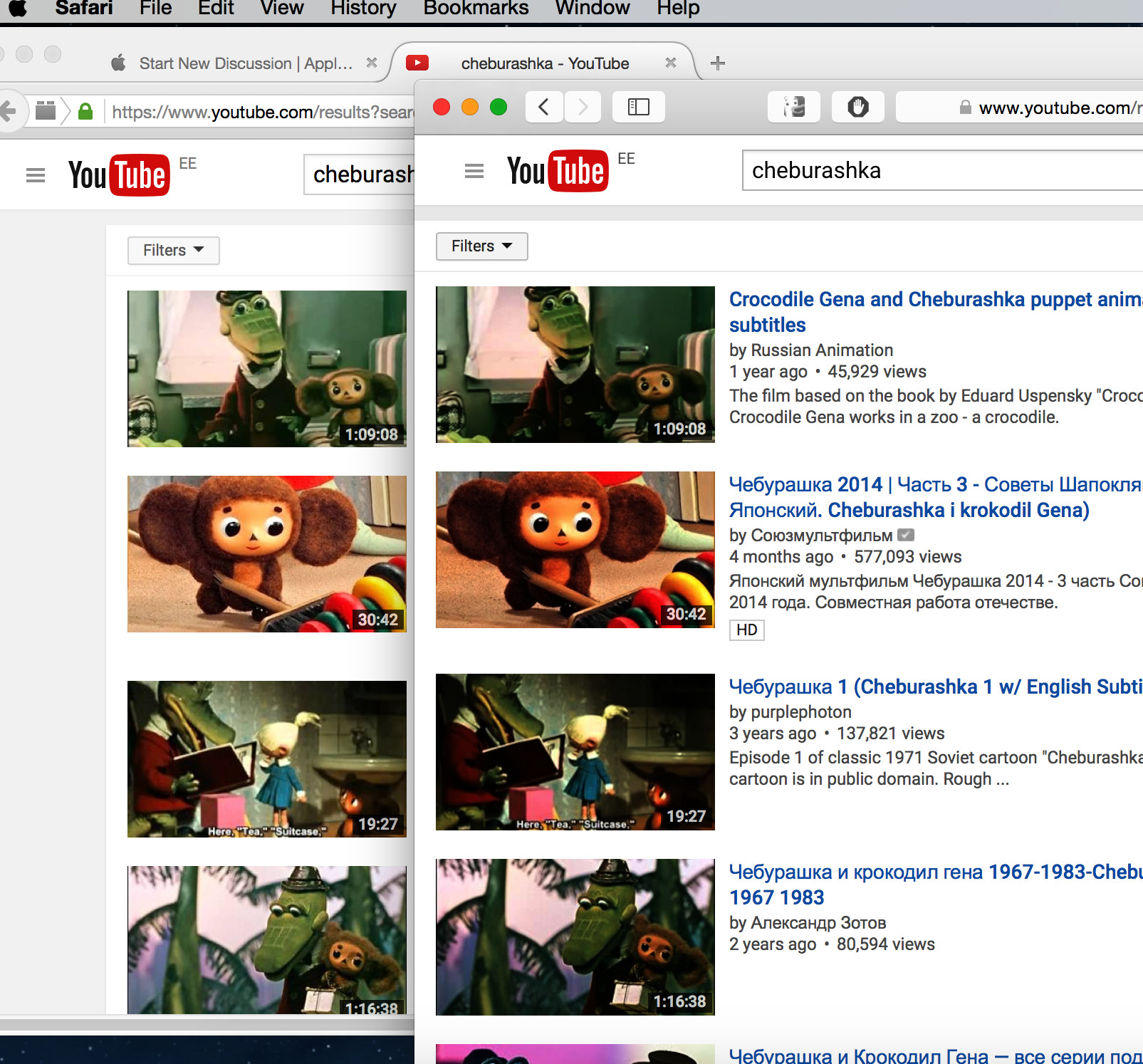Click the "577,093 views" text
The image size is (1143, 1064).
[908, 557]
